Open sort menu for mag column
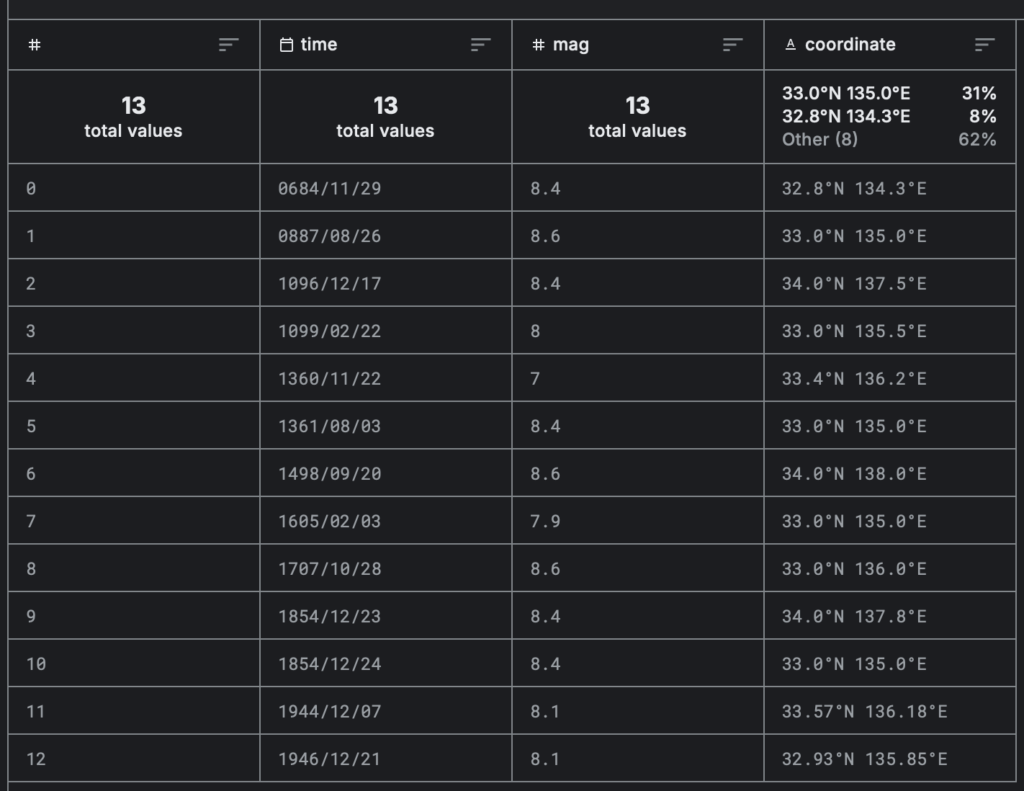Viewport: 1024px width, 791px height. [x=733, y=45]
